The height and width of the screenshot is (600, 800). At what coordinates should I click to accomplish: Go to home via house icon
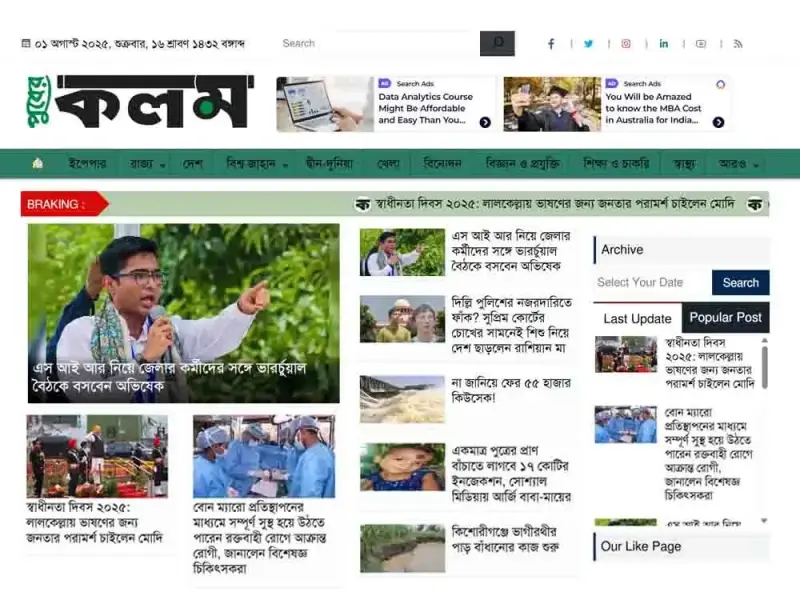(37, 163)
